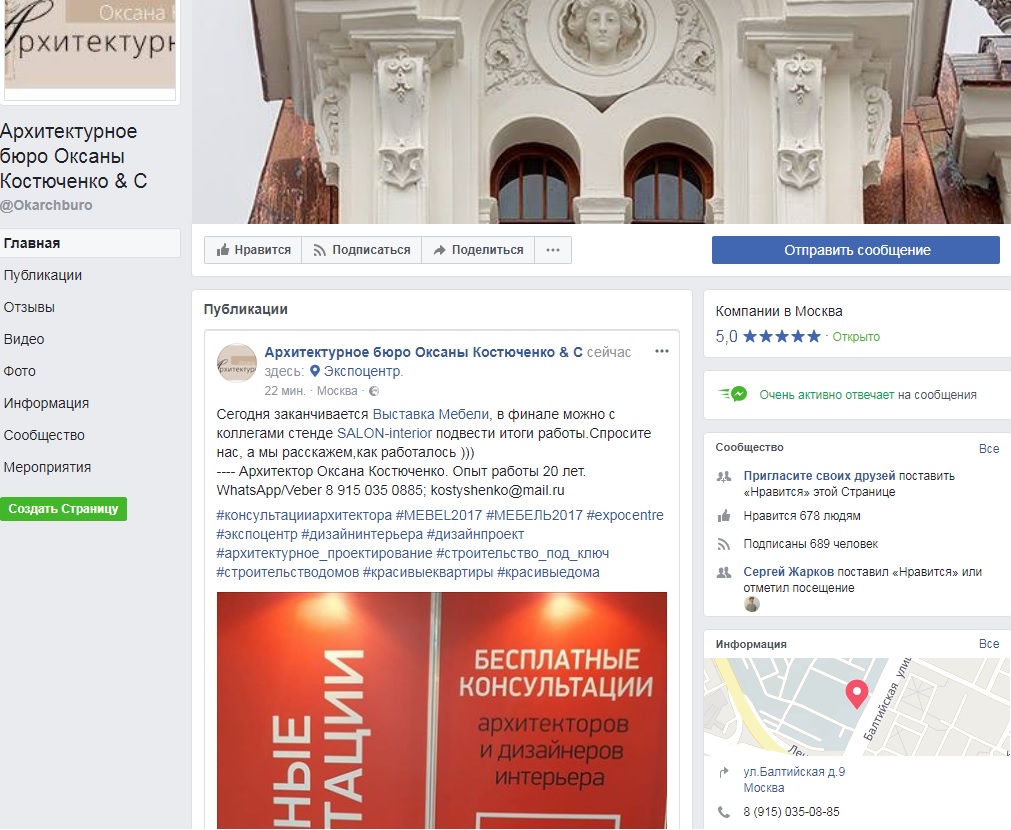This screenshot has width=1011, height=830.
Task: Click the green Открыто status text
Action: (x=856, y=337)
